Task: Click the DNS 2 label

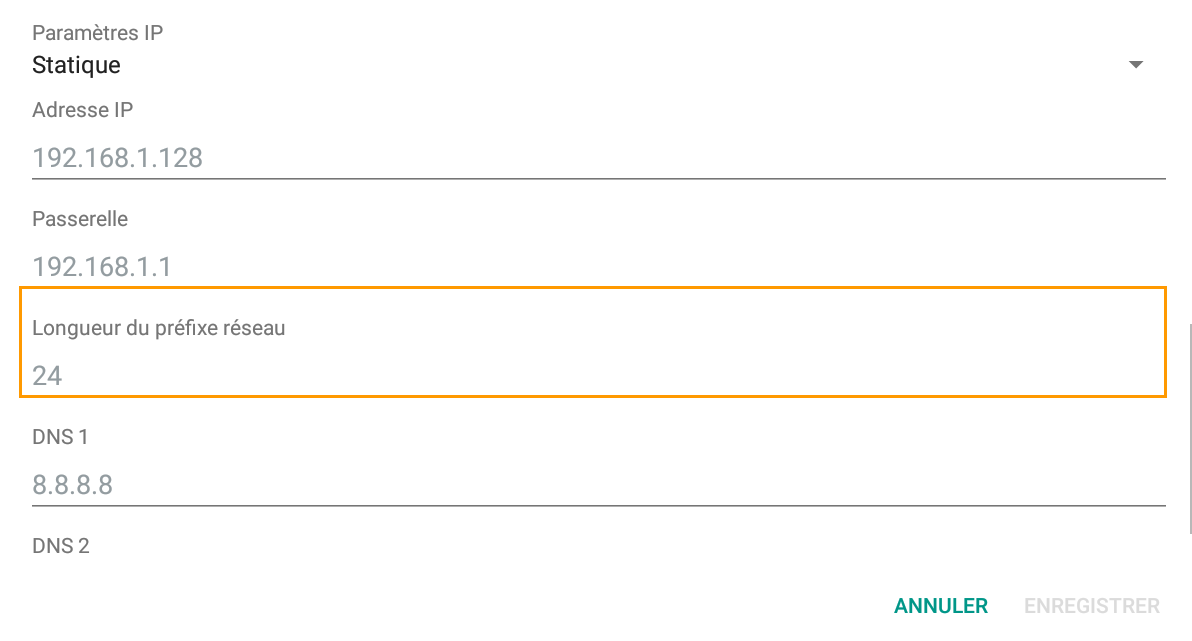Action: pos(60,545)
